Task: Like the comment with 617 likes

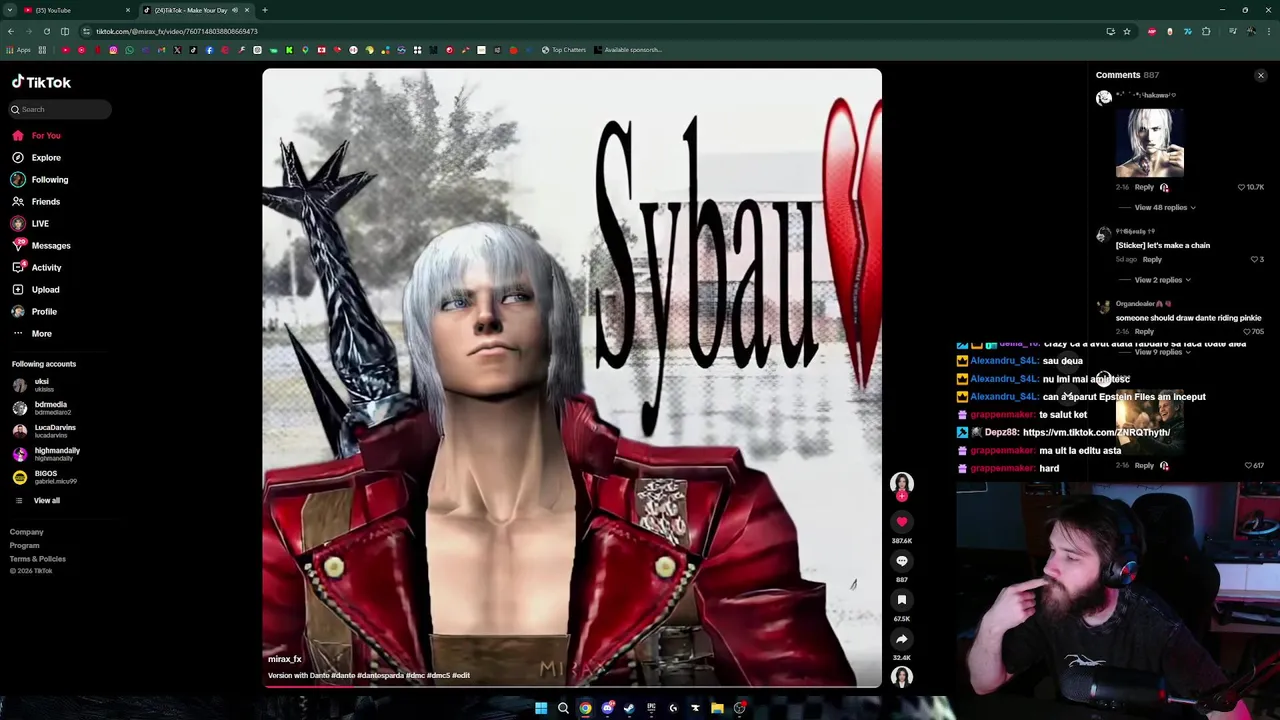Action: pyautogui.click(x=1254, y=466)
